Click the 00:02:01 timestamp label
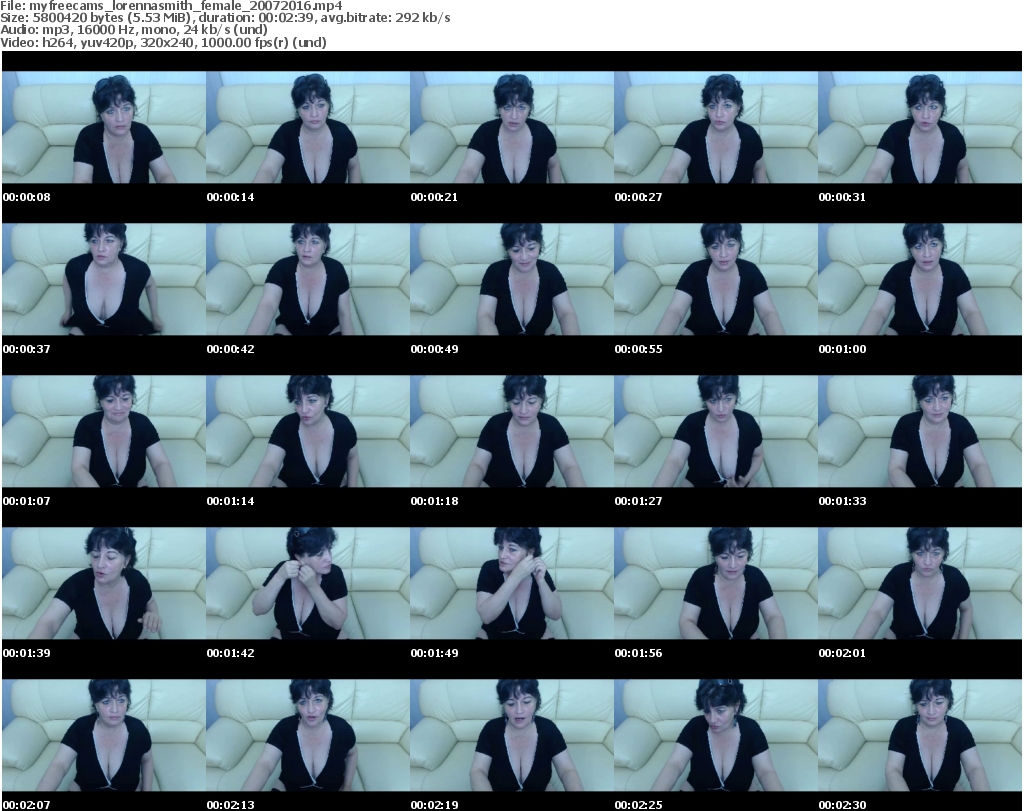The height and width of the screenshot is (811, 1024). tap(842, 653)
